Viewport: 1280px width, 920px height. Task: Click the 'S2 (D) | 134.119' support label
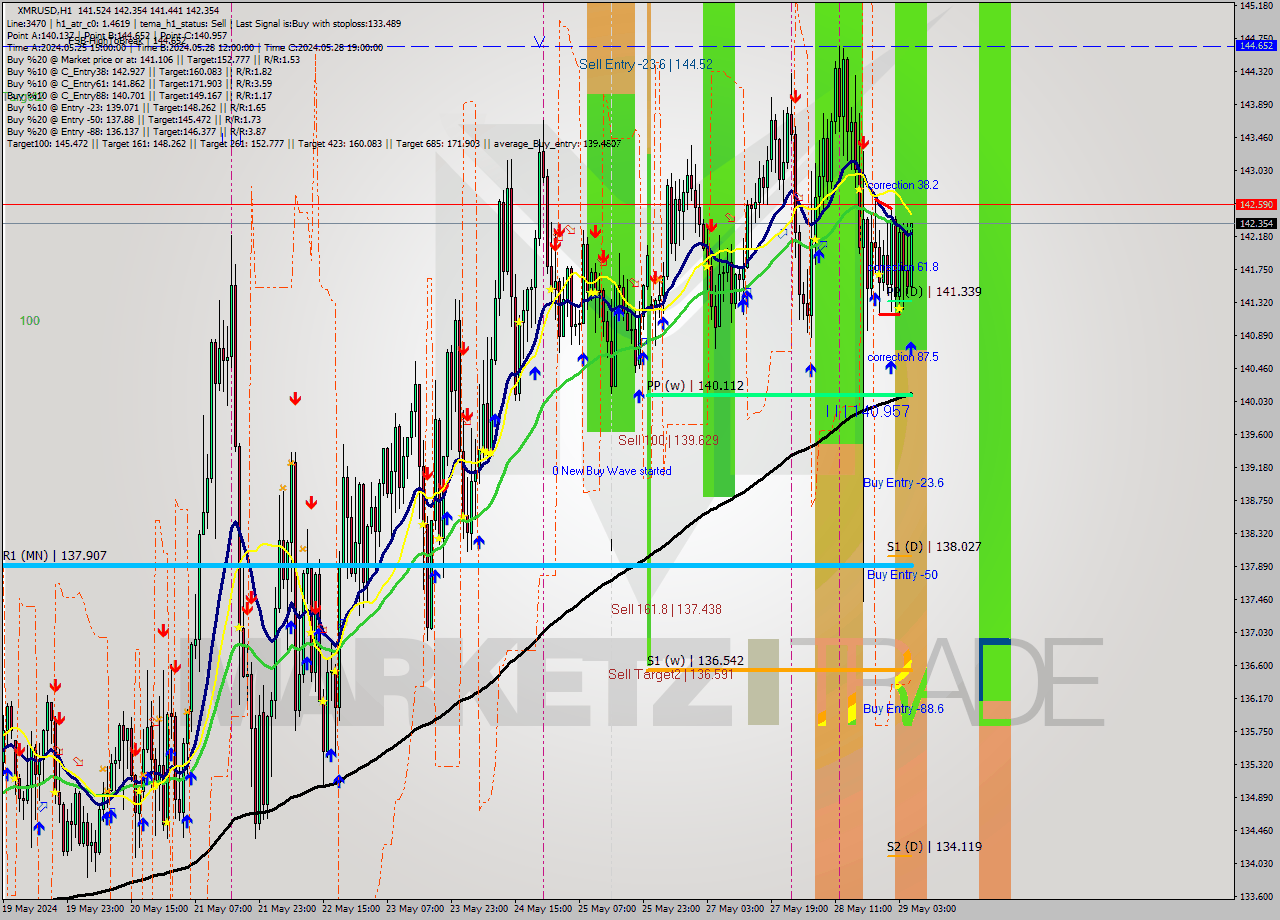[934, 847]
